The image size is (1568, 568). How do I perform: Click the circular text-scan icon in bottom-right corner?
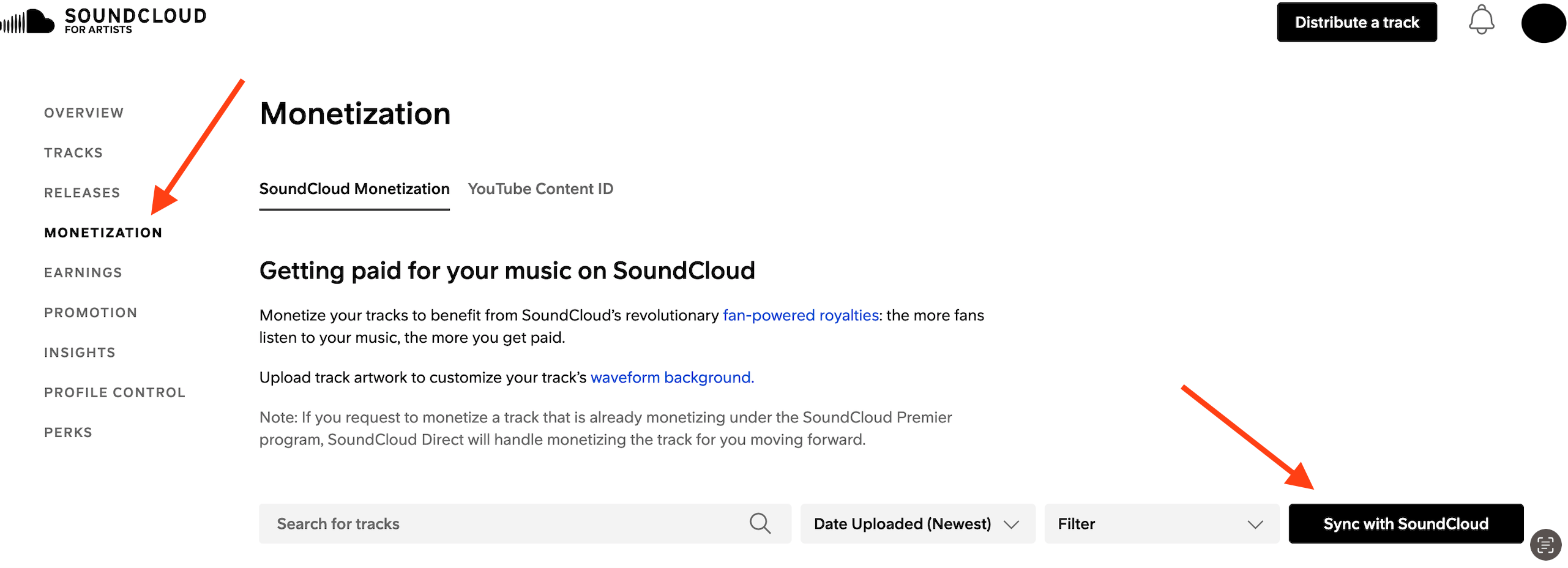click(x=1545, y=545)
